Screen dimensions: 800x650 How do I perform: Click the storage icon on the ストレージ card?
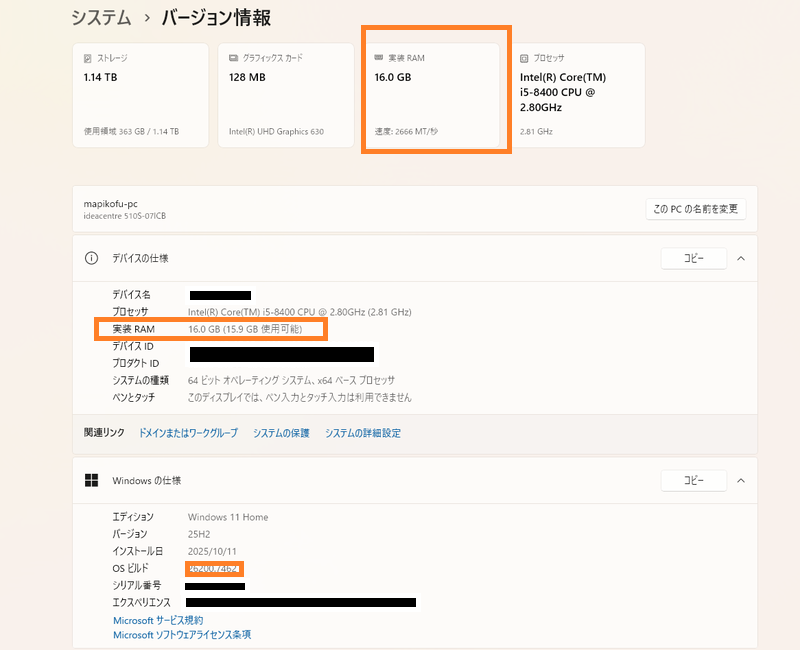[x=85, y=58]
